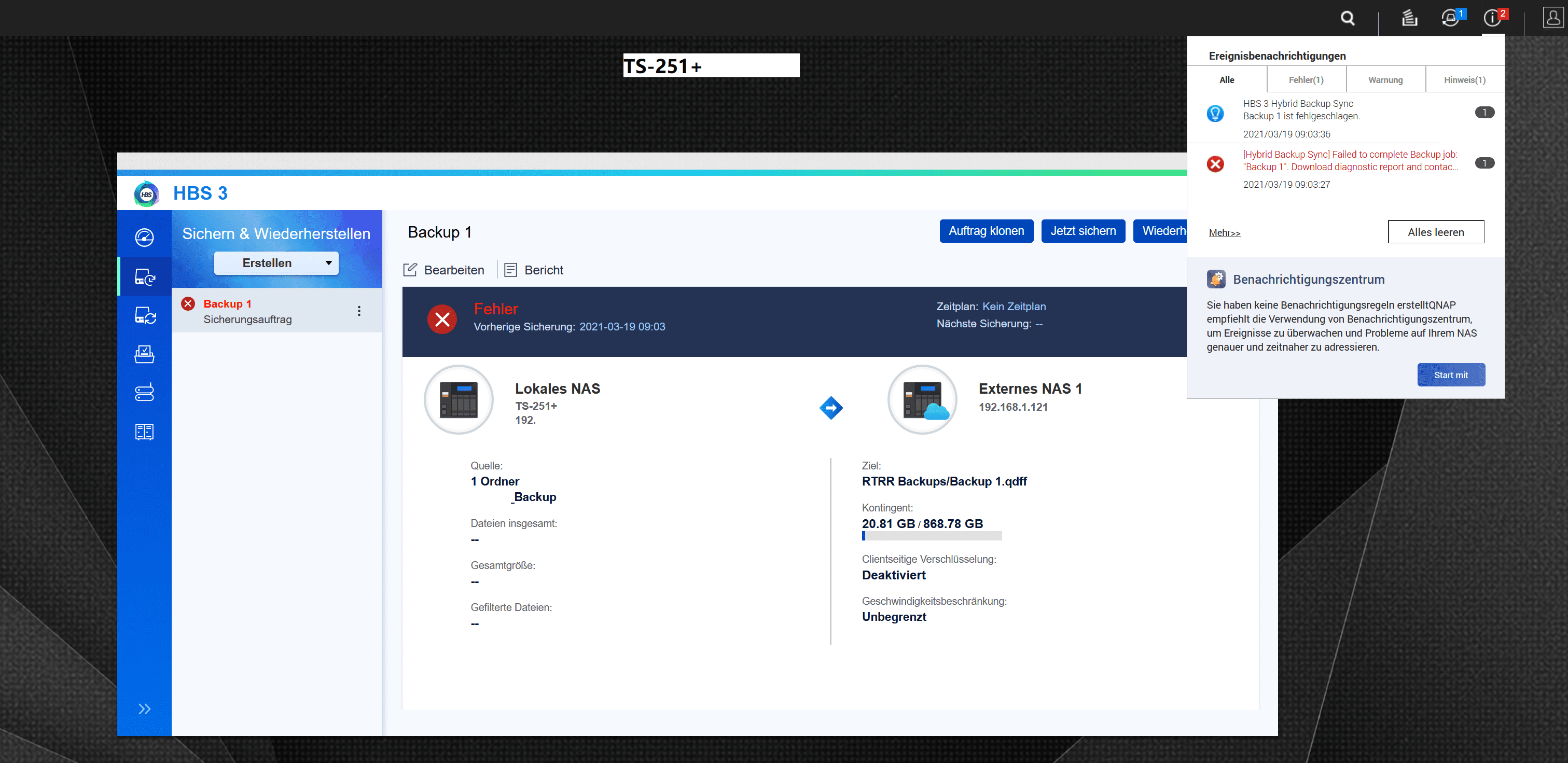This screenshot has width=1568, height=763.
Task: Click the Wiederherstellen button
Action: pyautogui.click(x=1160, y=231)
